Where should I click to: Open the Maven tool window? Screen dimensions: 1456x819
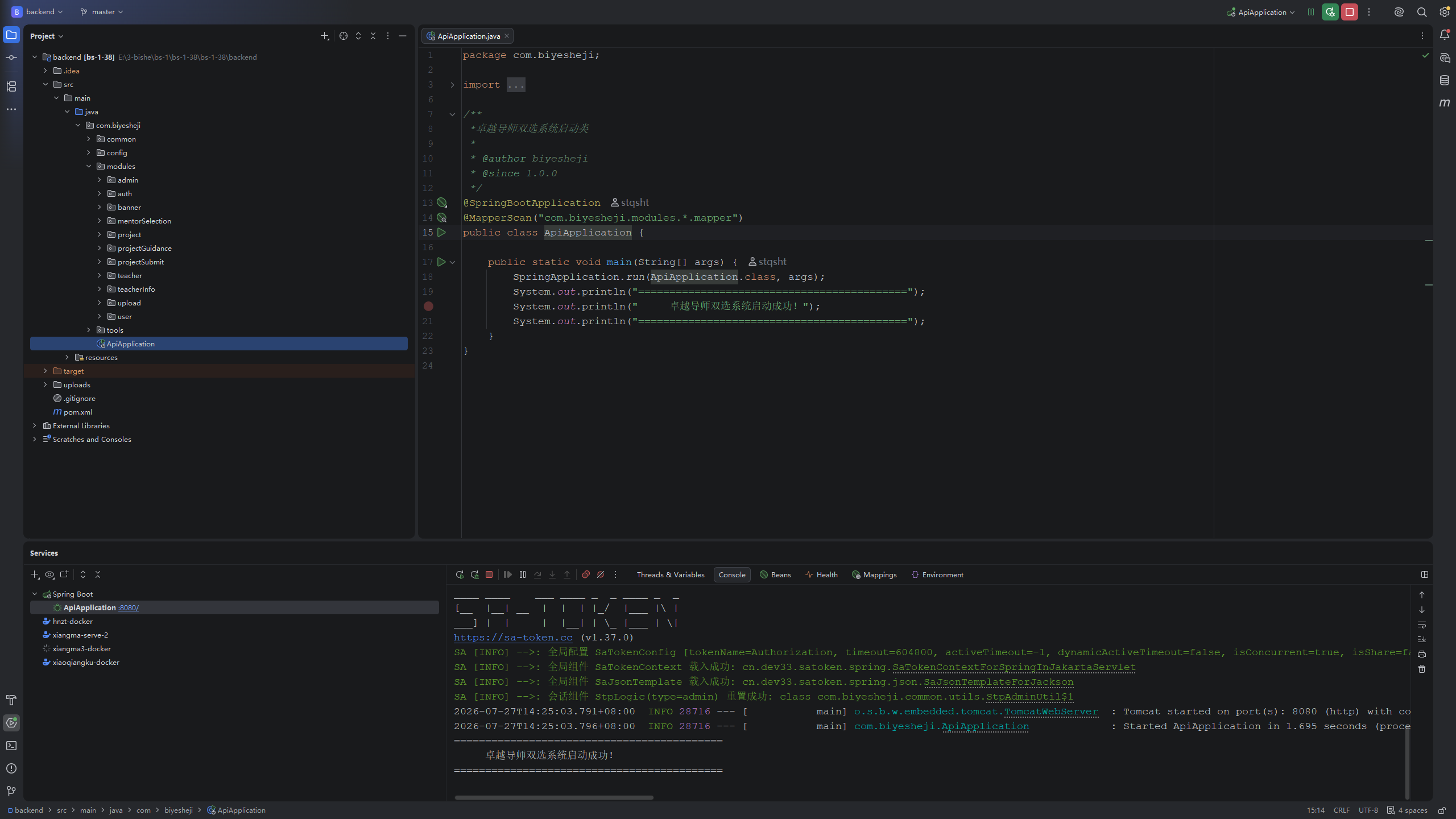click(1445, 103)
